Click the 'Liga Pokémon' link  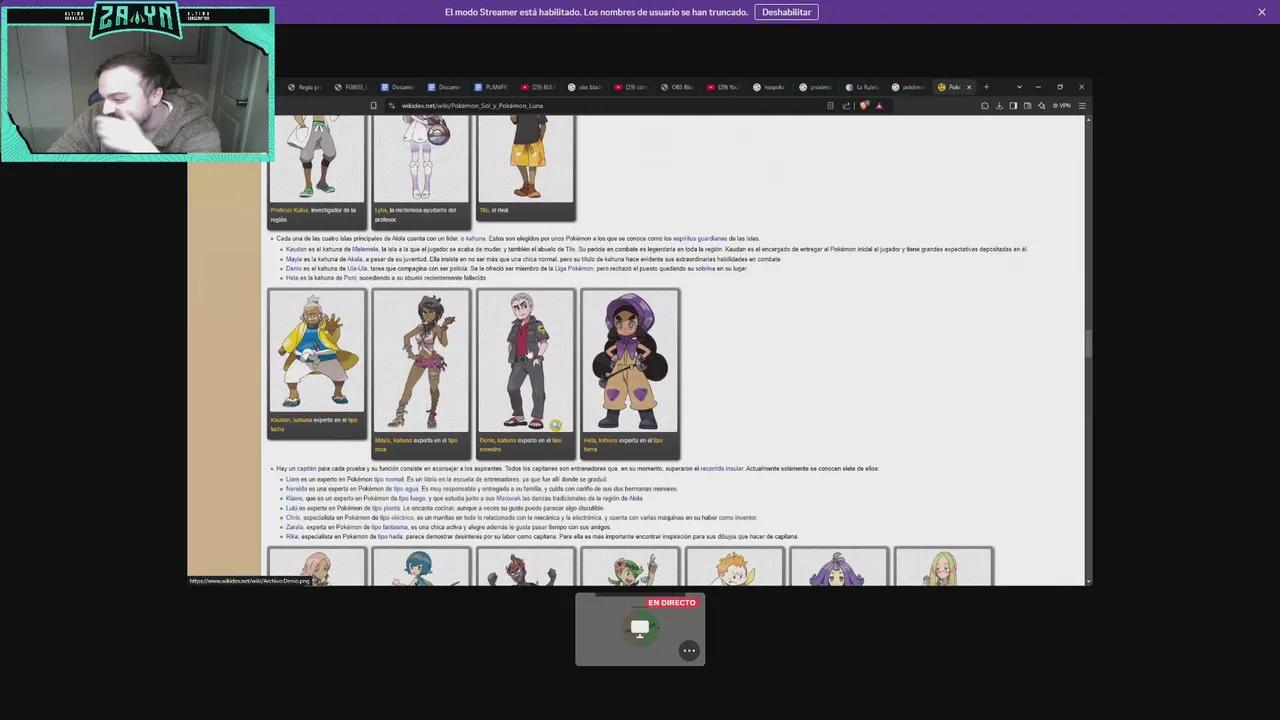click(574, 268)
